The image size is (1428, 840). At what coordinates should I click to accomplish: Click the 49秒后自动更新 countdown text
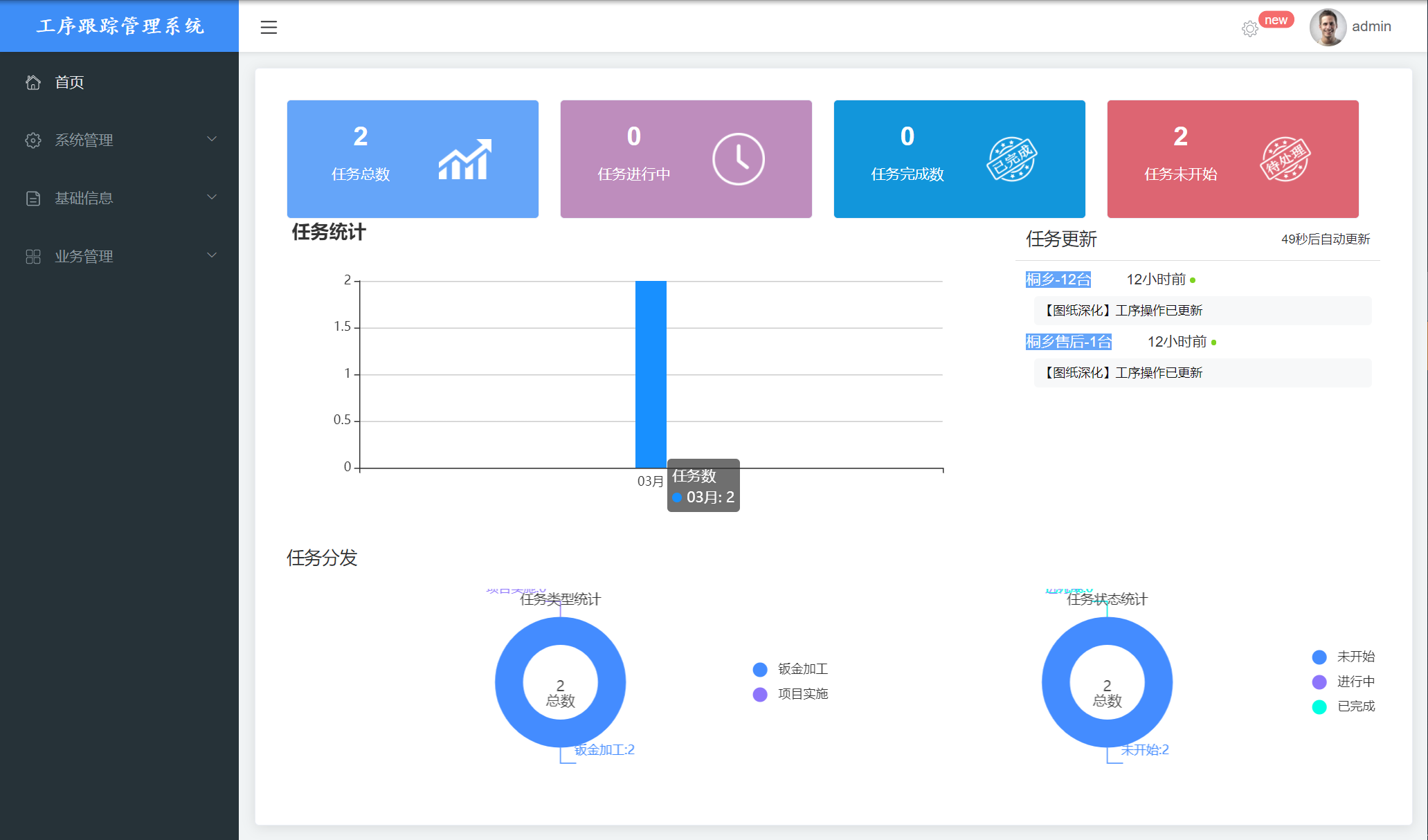1326,239
